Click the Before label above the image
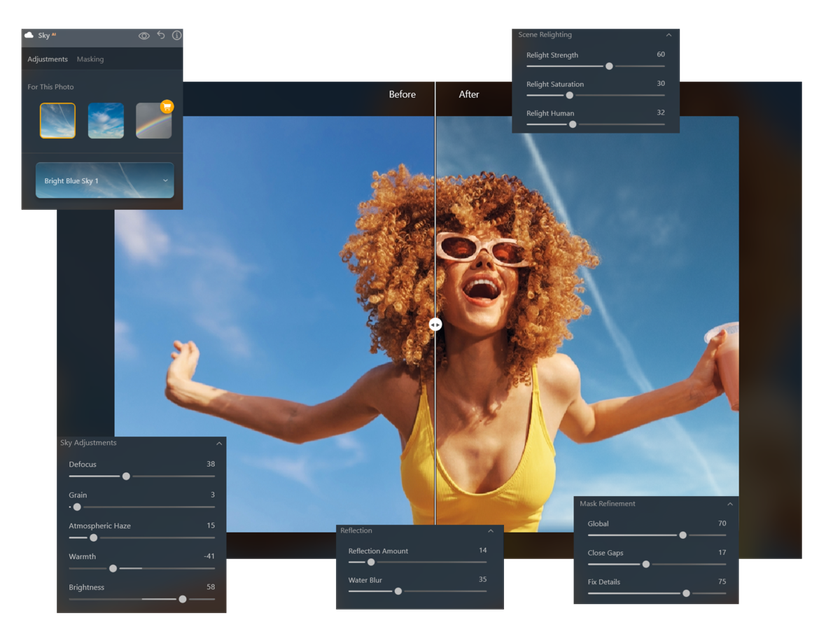 pyautogui.click(x=402, y=94)
